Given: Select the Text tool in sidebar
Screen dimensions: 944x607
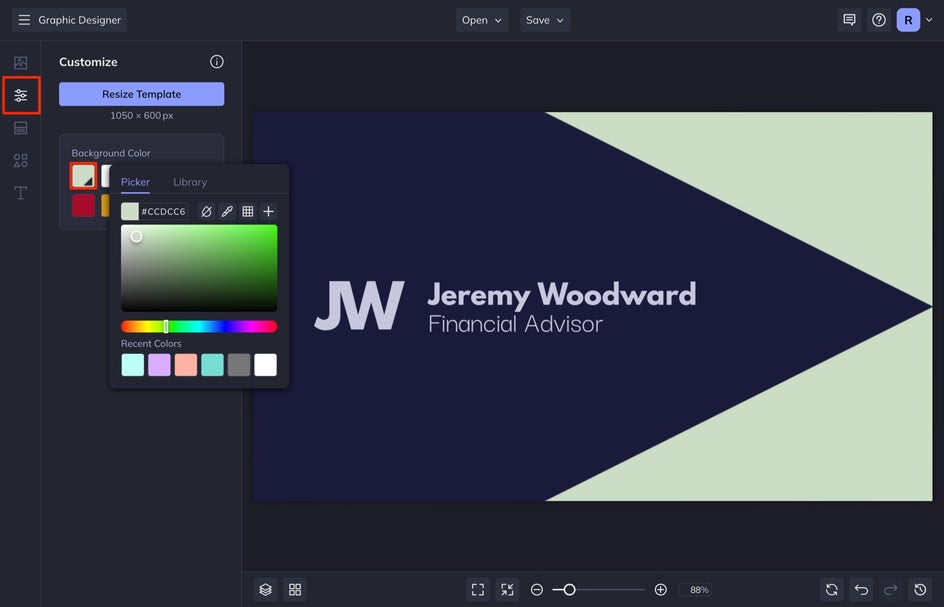Looking at the screenshot, I should pos(20,193).
